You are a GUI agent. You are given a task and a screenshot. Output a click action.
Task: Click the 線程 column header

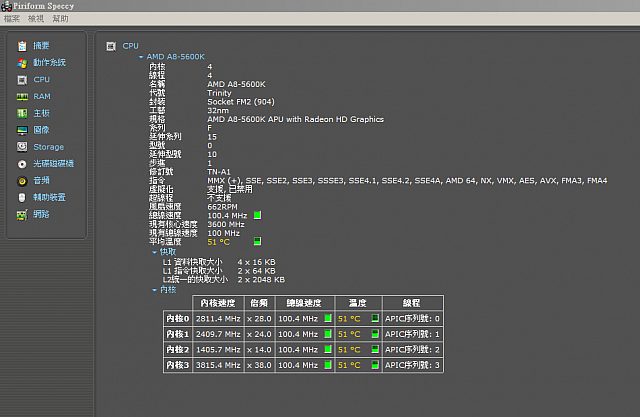(x=412, y=303)
